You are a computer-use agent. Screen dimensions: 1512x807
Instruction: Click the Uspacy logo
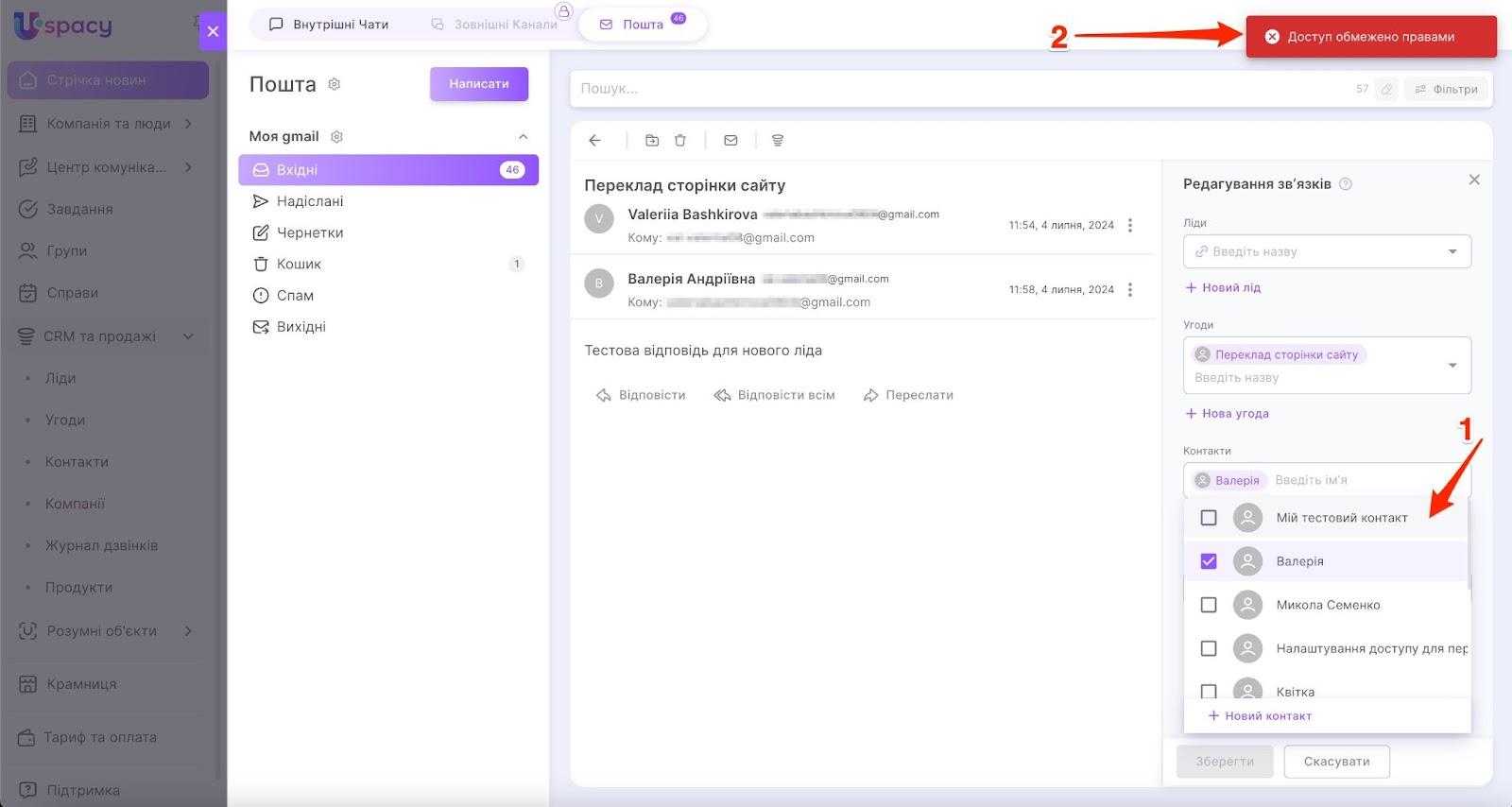pyautogui.click(x=62, y=26)
